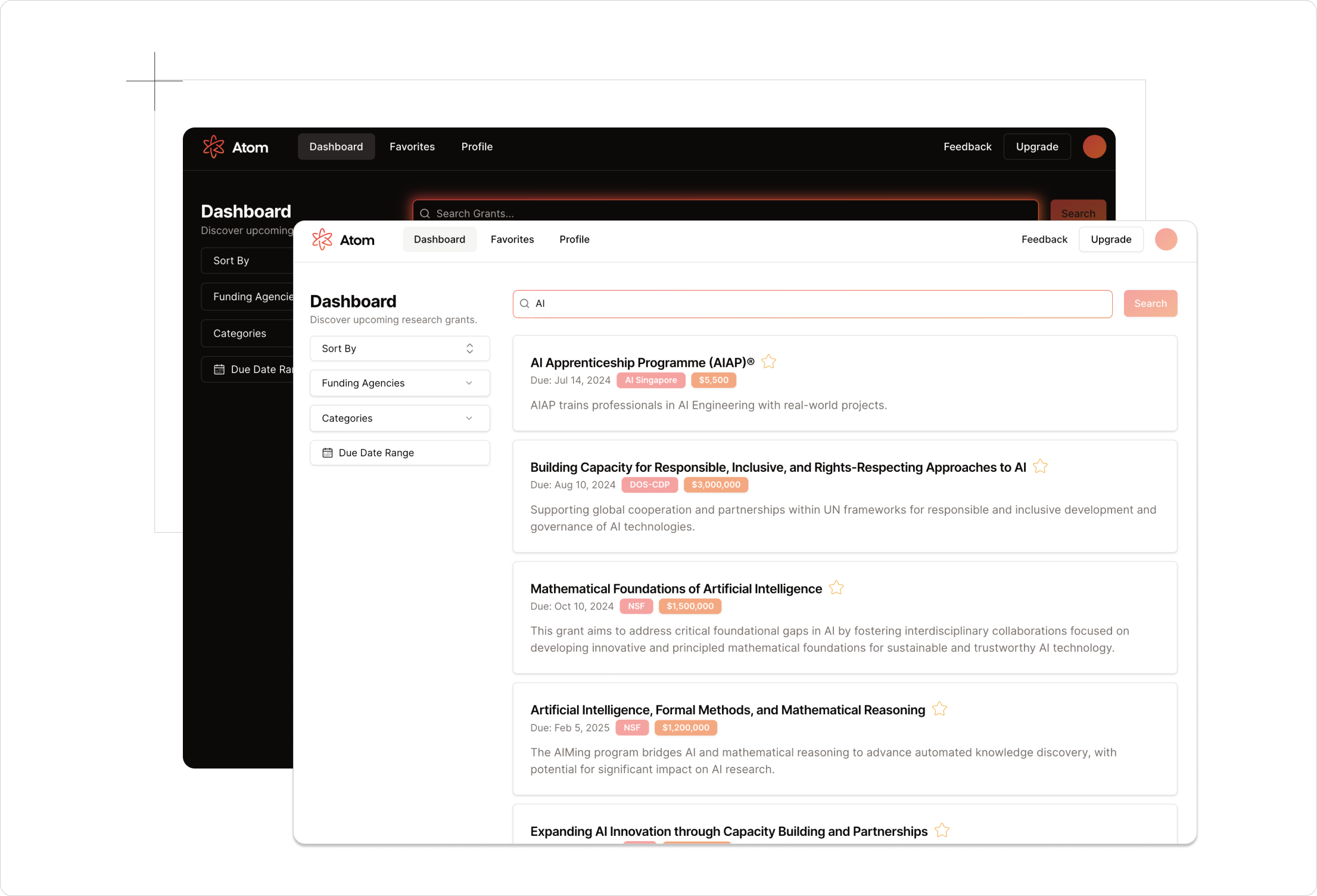Click the 'Due: Aug 10, 2024' text
This screenshot has height=896, width=1317.
click(572, 485)
